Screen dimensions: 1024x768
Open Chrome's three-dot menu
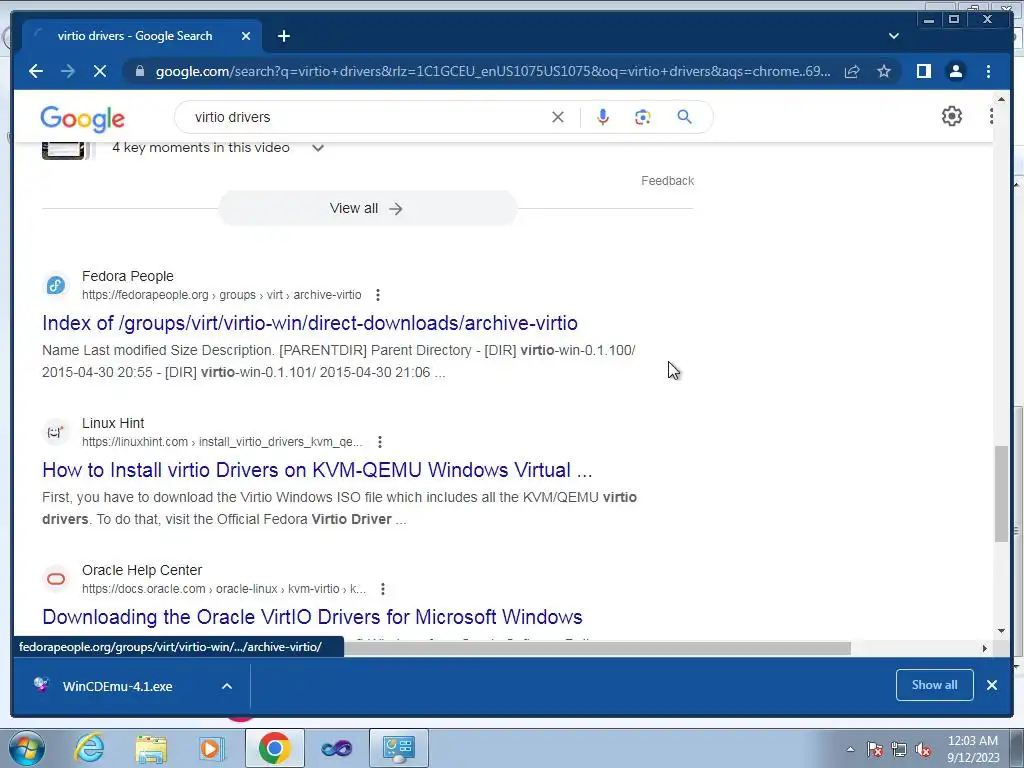988,71
